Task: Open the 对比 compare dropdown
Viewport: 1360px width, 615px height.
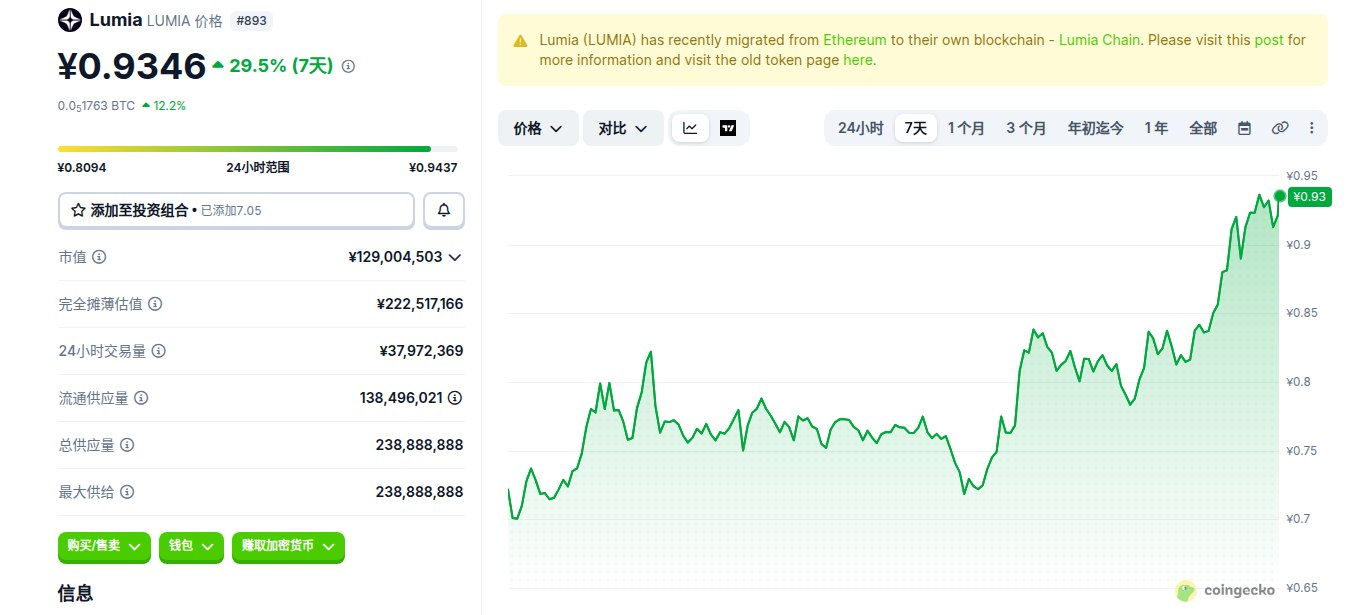Action: pos(623,128)
